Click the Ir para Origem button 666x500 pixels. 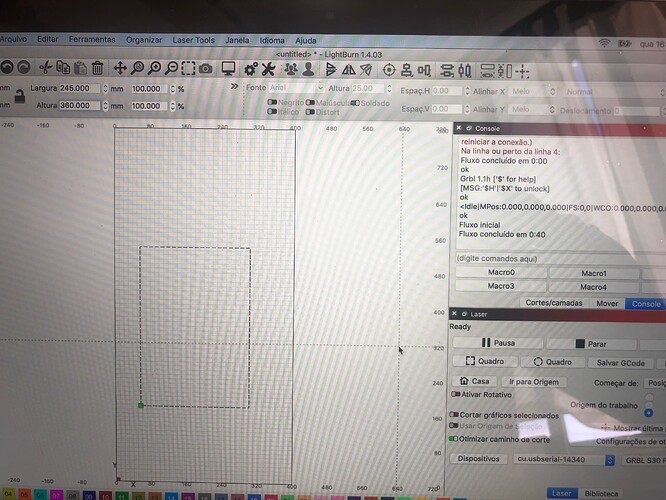point(533,381)
